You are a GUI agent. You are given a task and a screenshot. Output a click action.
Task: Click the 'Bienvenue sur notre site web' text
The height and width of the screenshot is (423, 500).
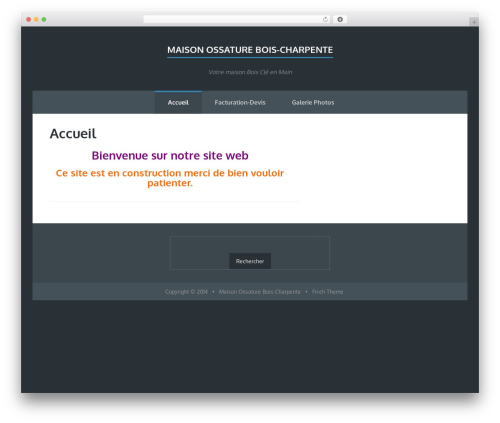pos(170,155)
